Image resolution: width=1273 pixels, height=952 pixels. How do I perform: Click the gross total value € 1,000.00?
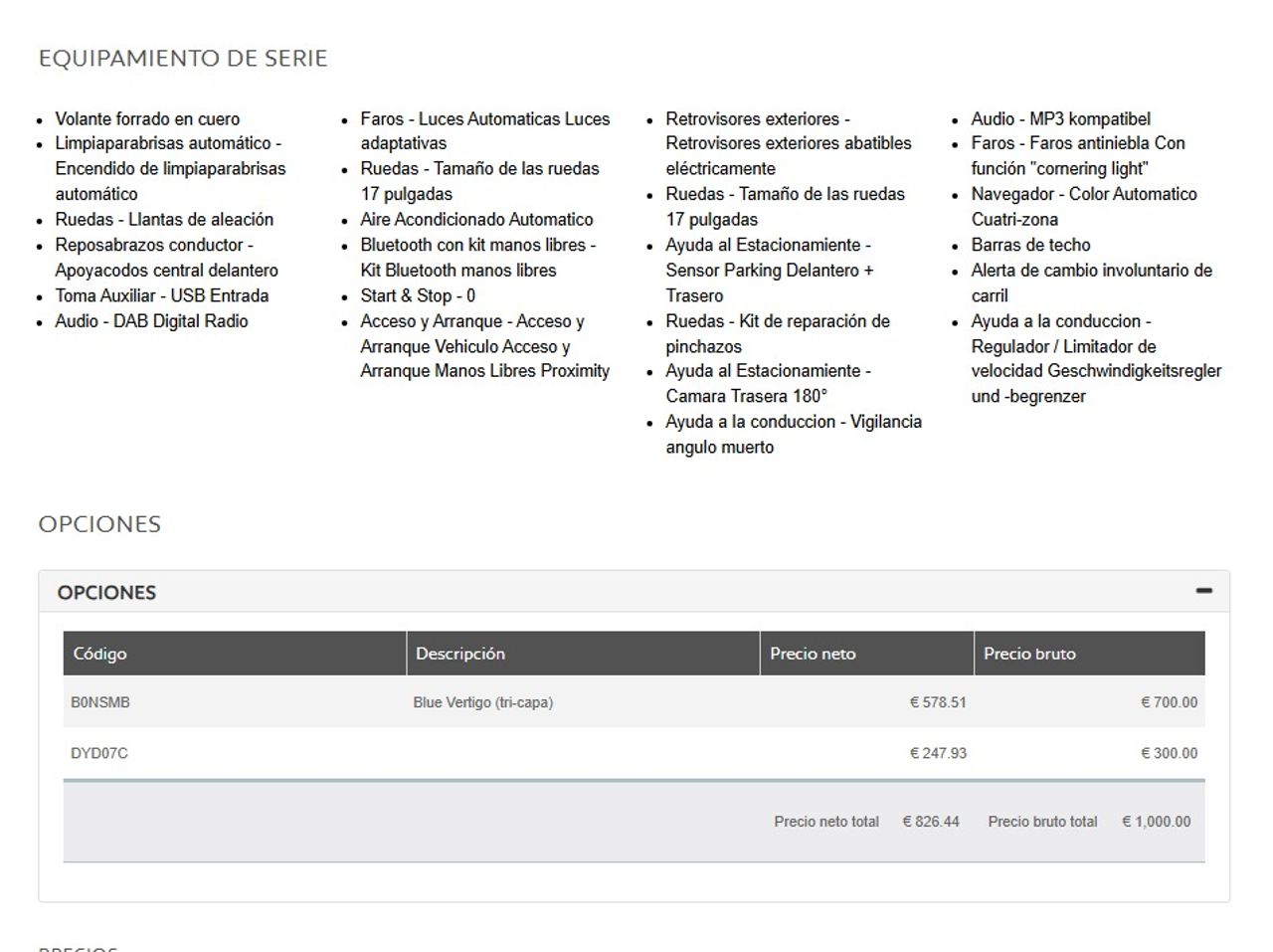click(1156, 822)
